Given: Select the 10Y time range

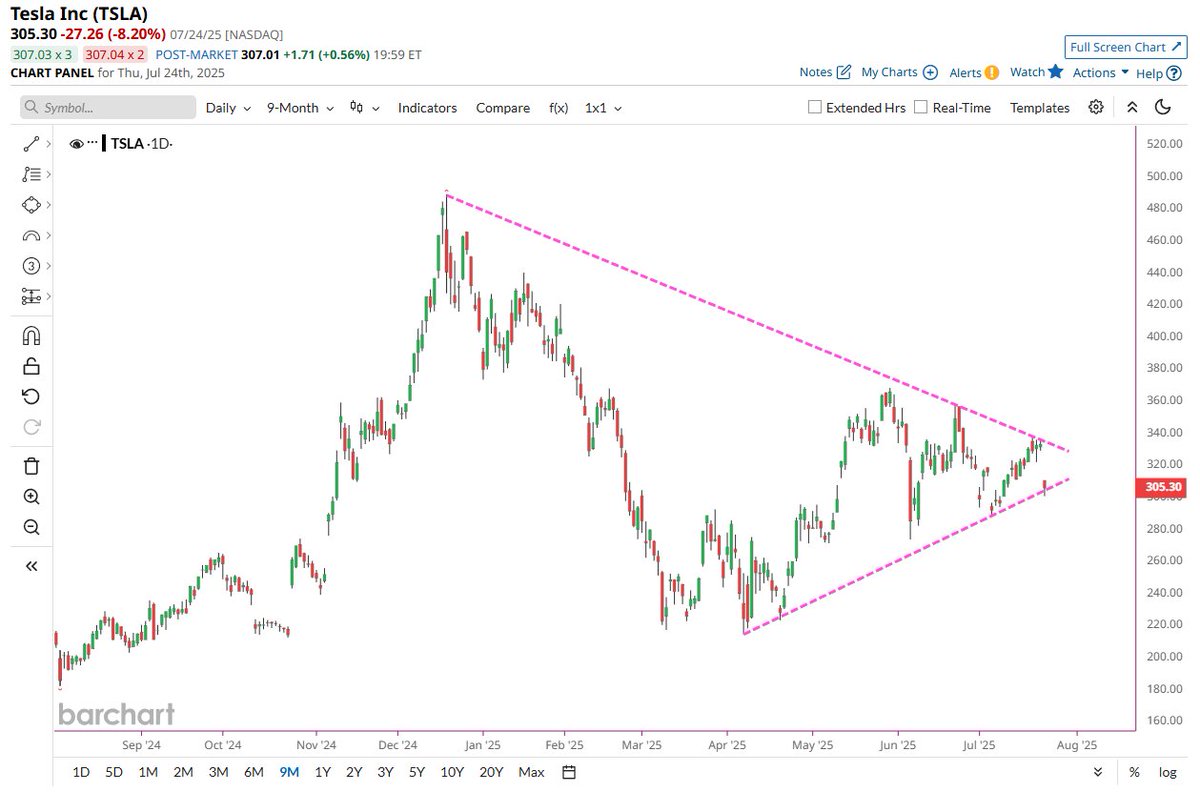Looking at the screenshot, I should pyautogui.click(x=452, y=772).
